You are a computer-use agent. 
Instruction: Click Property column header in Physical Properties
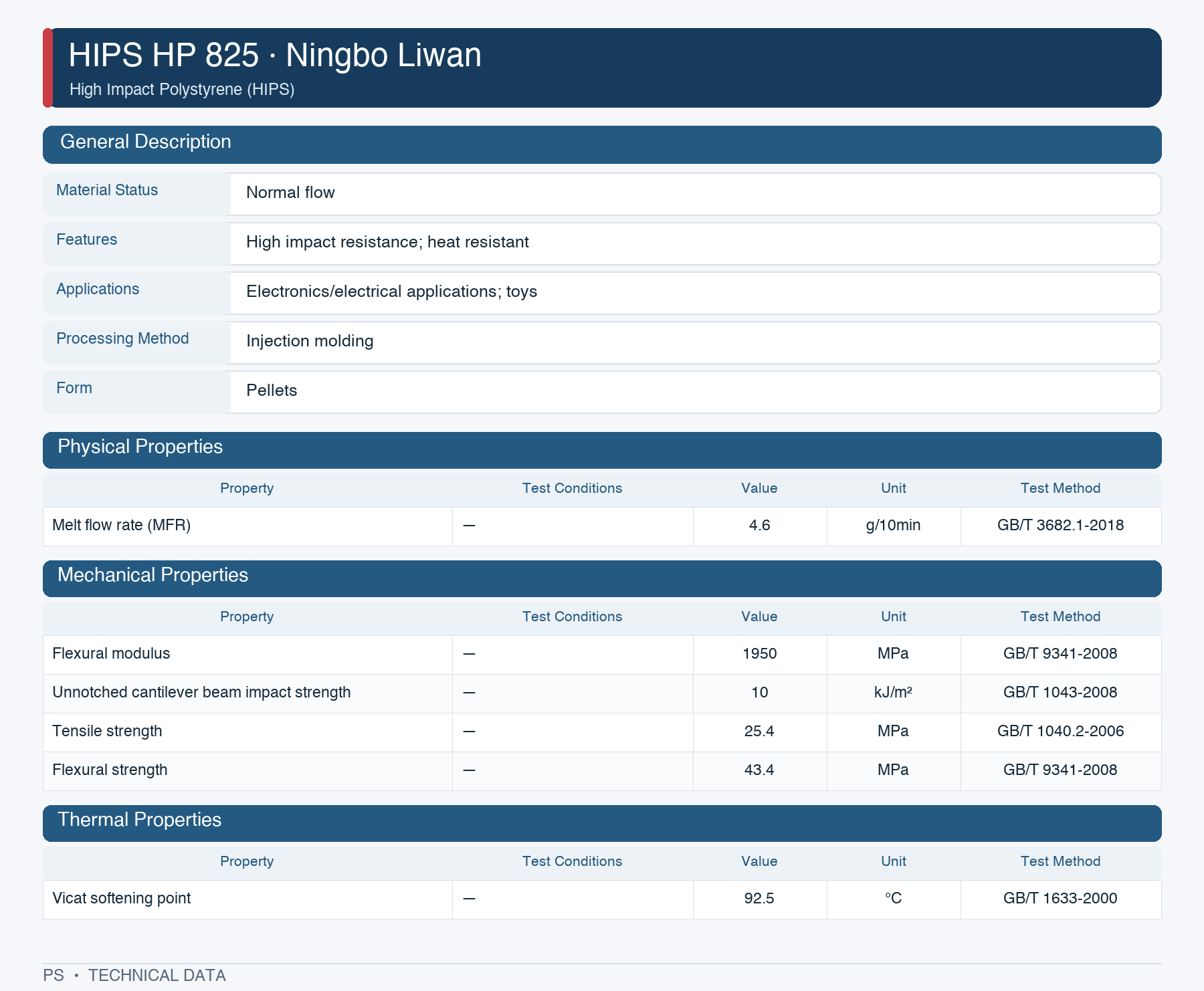247,488
